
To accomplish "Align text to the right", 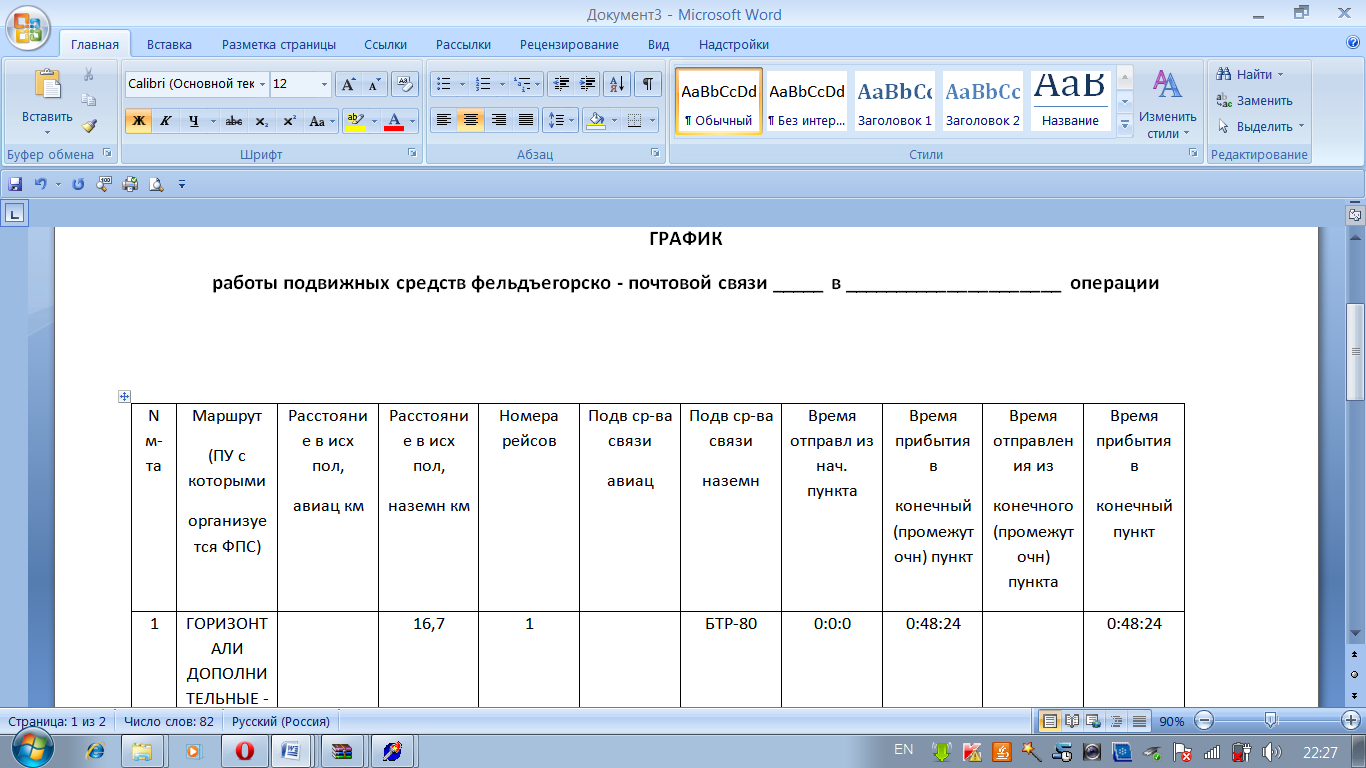I will click(498, 121).
